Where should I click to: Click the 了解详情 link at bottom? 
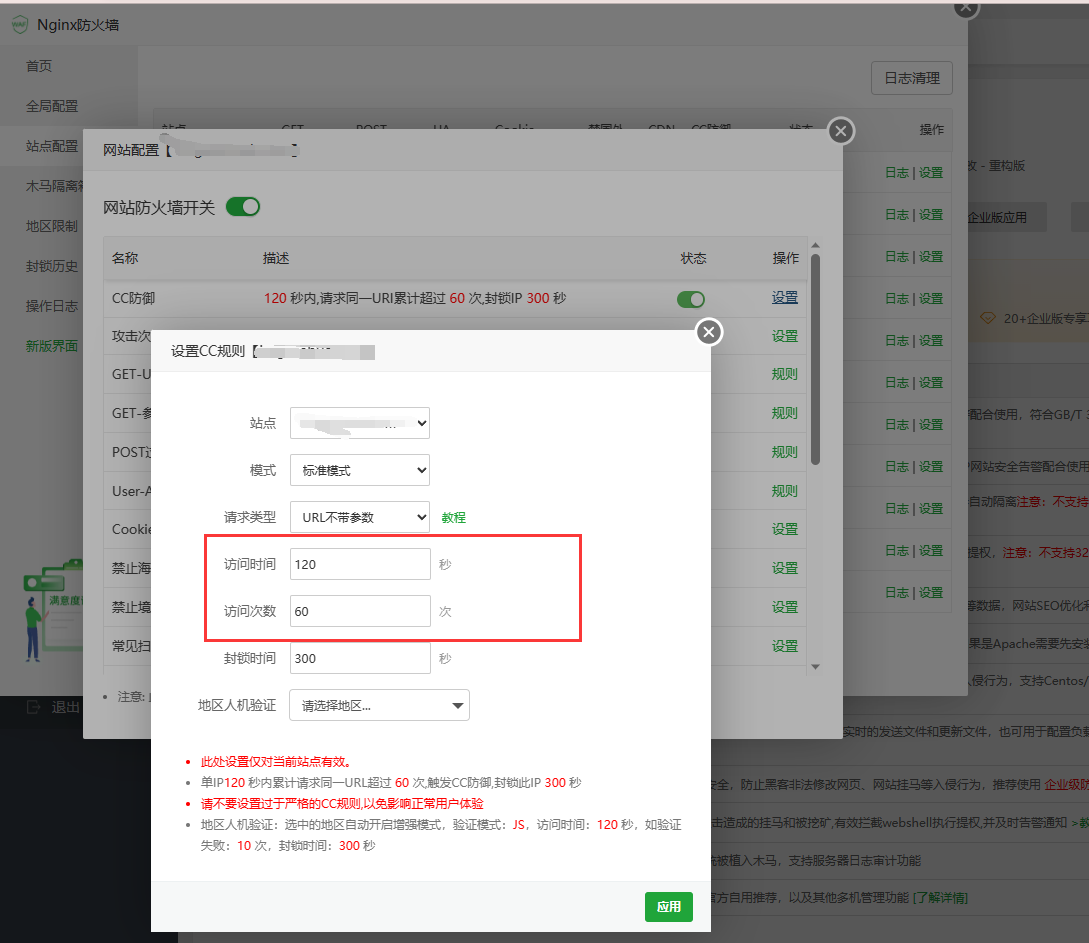pyautogui.click(x=940, y=897)
